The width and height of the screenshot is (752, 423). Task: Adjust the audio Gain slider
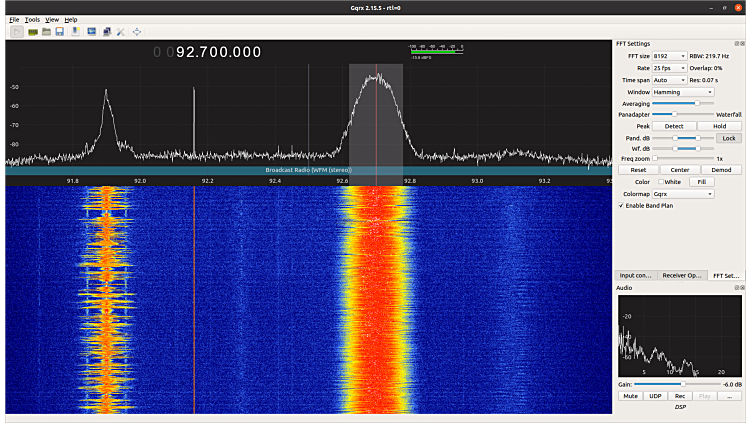point(682,383)
